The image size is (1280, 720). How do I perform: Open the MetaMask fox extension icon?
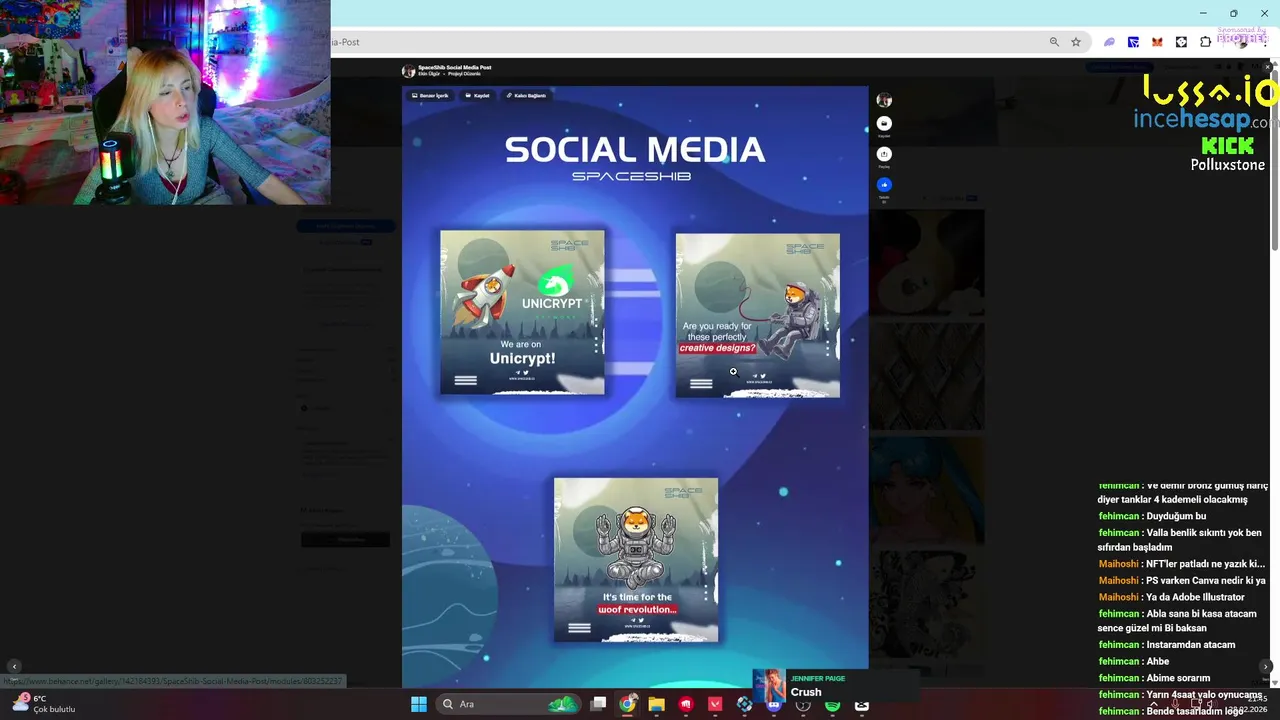coord(1157,42)
